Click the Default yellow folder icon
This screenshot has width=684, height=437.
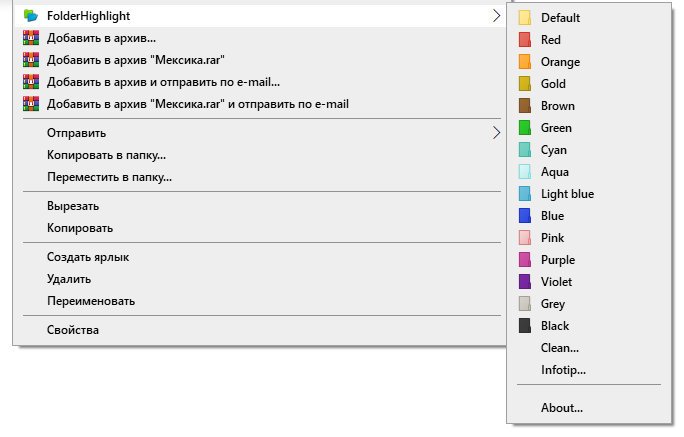tap(525, 18)
